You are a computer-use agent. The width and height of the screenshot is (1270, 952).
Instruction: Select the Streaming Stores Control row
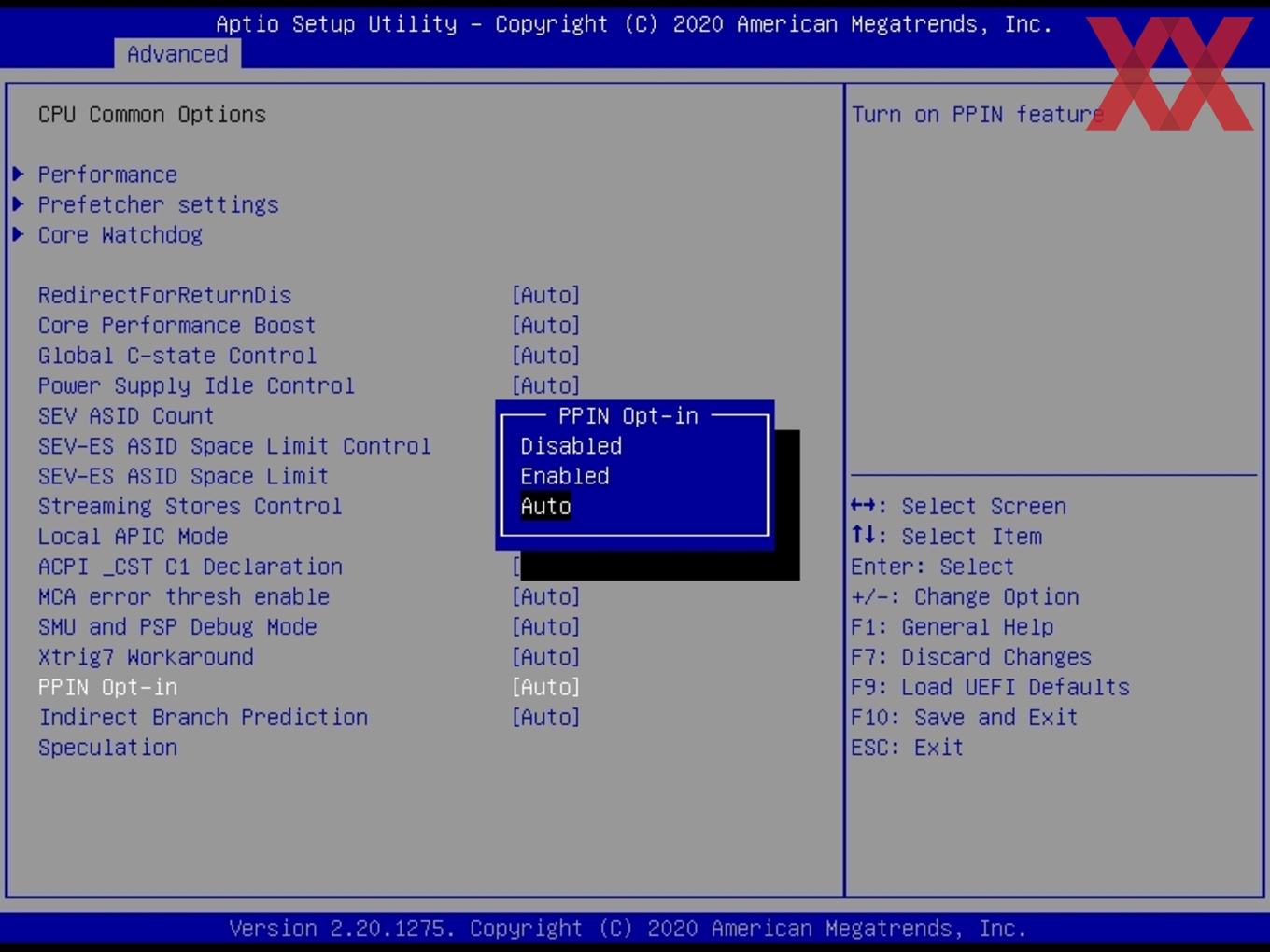click(190, 506)
